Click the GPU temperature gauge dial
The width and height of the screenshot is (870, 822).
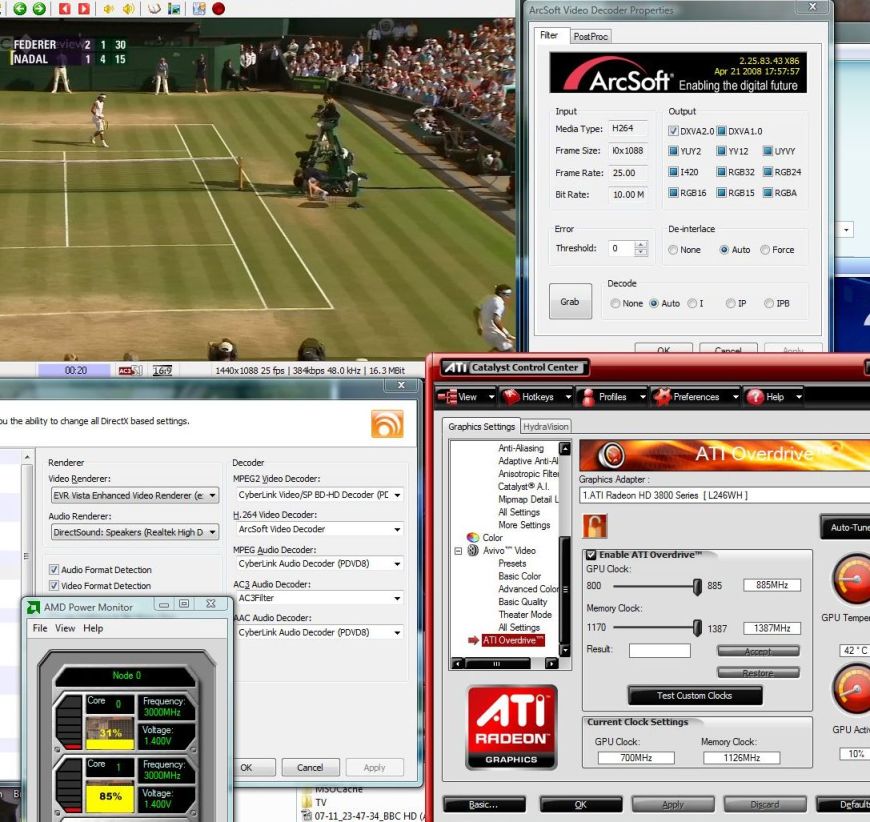pos(852,579)
